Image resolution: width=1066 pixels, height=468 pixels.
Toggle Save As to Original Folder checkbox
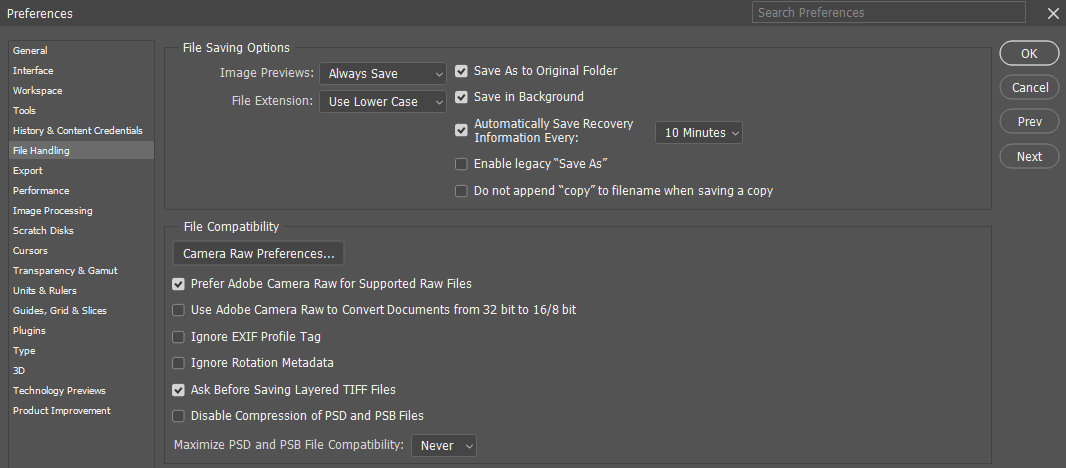[461, 71]
